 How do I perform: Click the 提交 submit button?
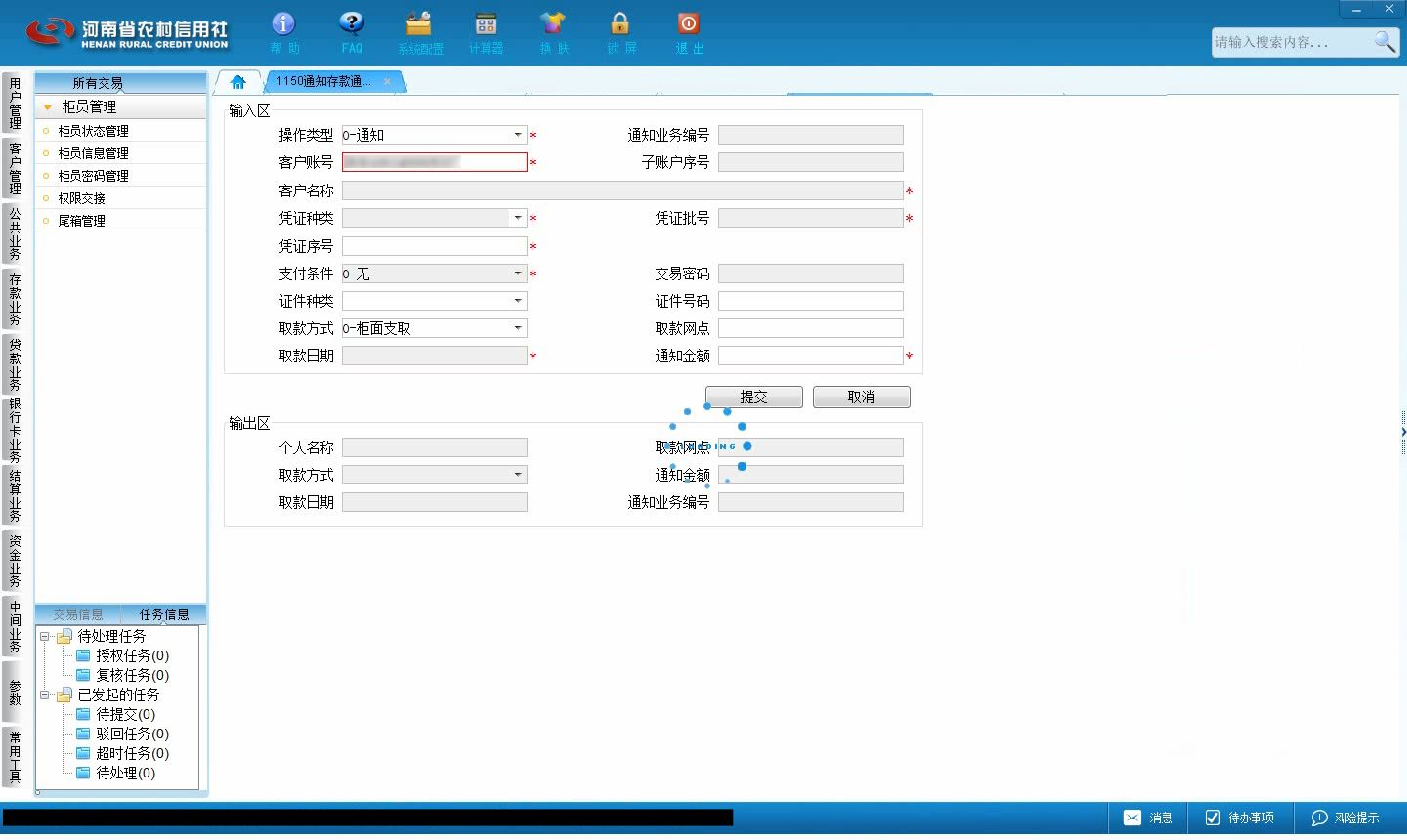(754, 397)
